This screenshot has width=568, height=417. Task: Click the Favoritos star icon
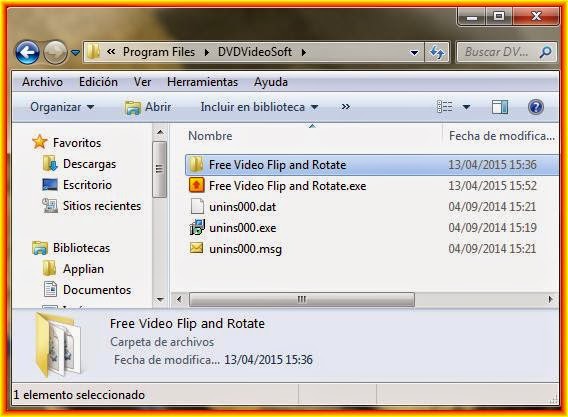pyautogui.click(x=39, y=142)
